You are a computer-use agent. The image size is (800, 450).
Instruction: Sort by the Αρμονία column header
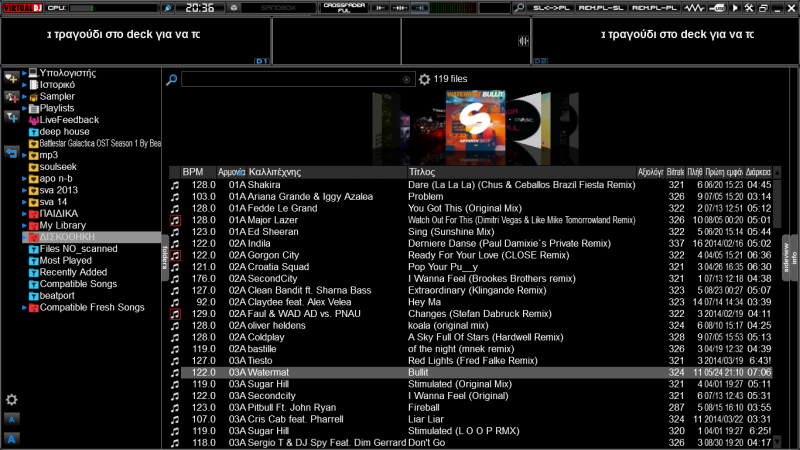pyautogui.click(x=231, y=172)
